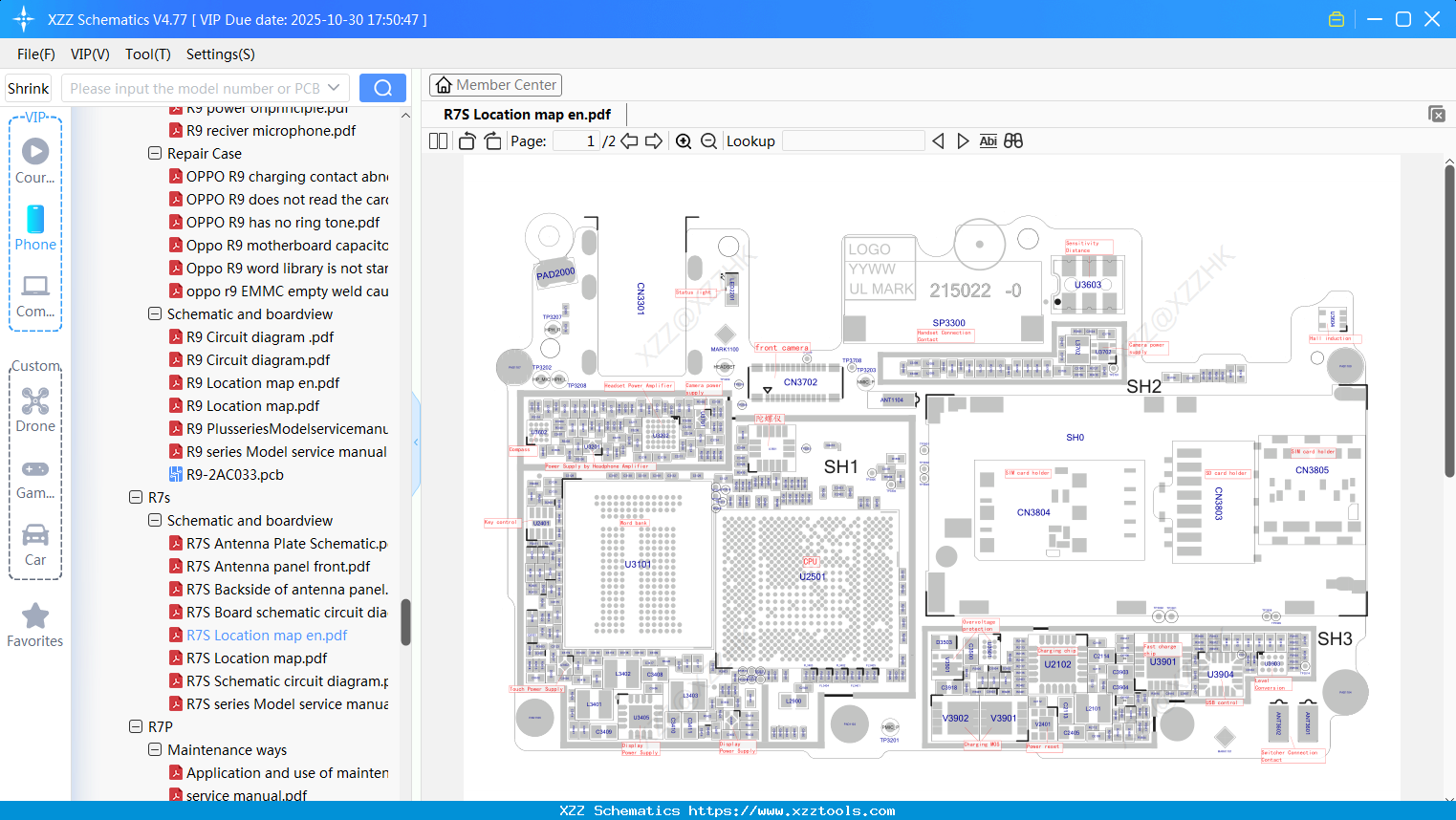Image resolution: width=1456 pixels, height=820 pixels.
Task: Click the rotate page left icon
Action: (x=466, y=140)
